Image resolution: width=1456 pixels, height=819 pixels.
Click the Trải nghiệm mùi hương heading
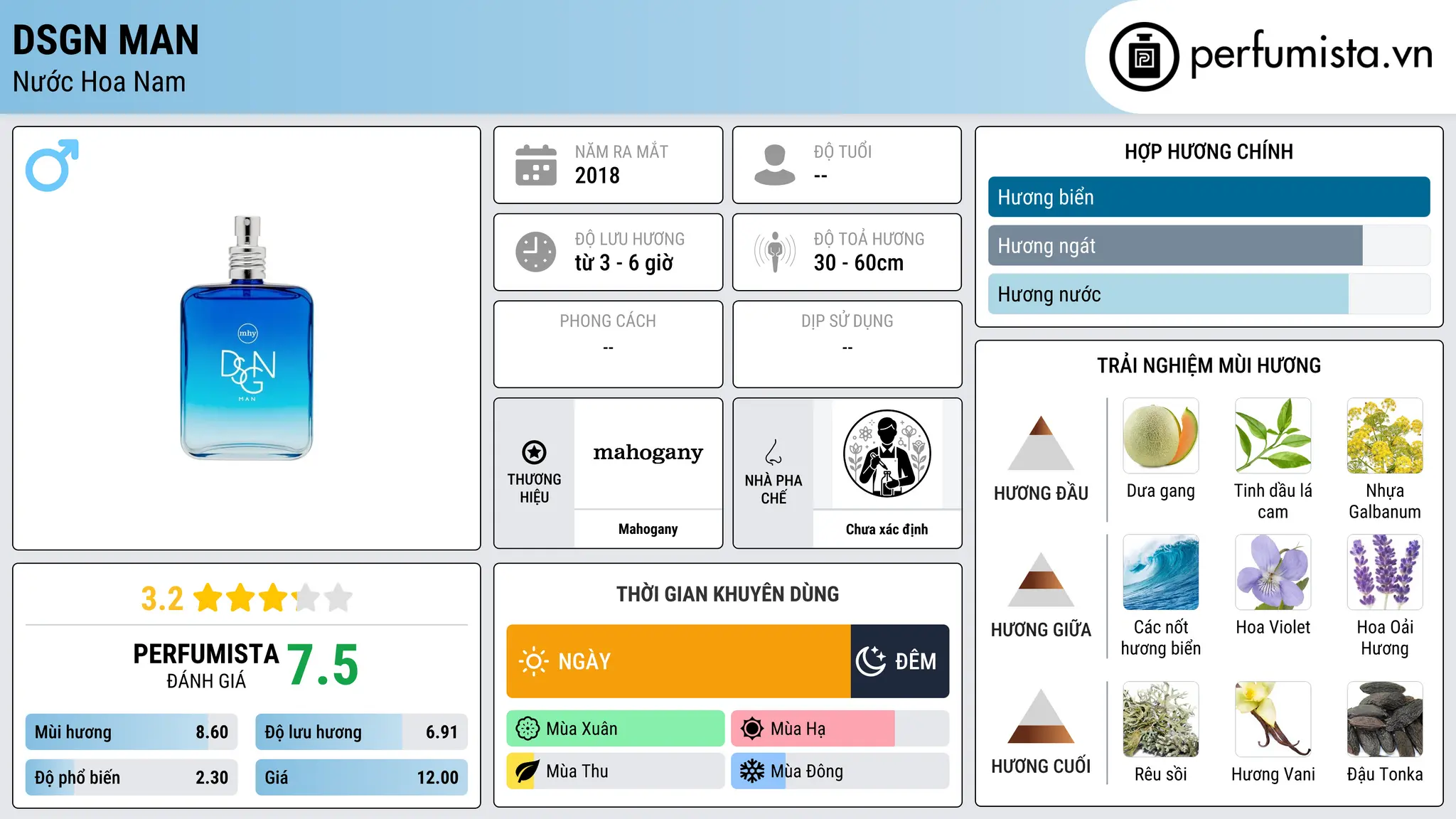pos(1209,365)
